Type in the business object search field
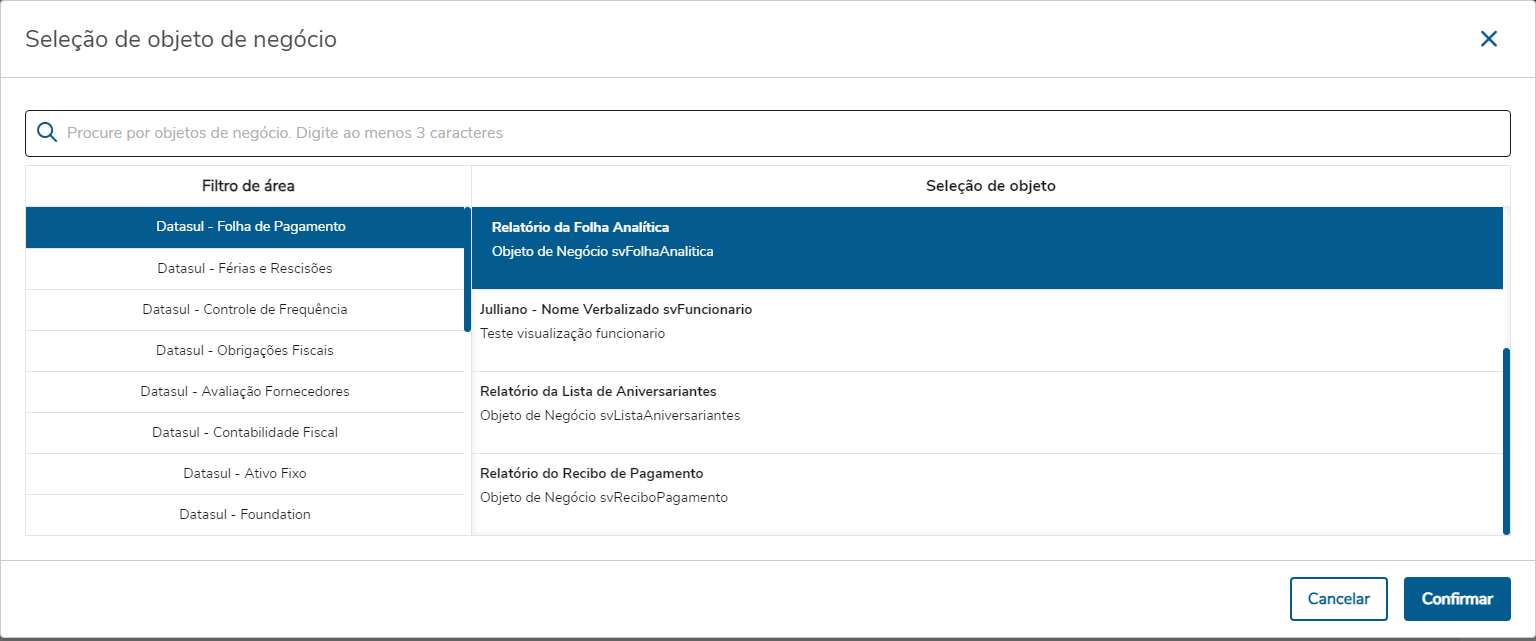This screenshot has height=641, width=1536. coord(780,133)
